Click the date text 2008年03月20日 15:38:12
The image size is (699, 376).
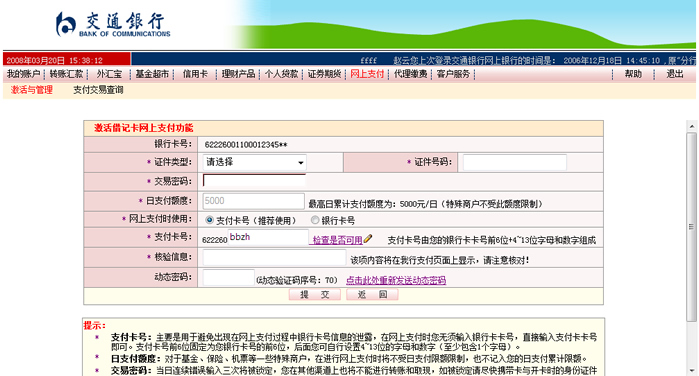coord(54,60)
